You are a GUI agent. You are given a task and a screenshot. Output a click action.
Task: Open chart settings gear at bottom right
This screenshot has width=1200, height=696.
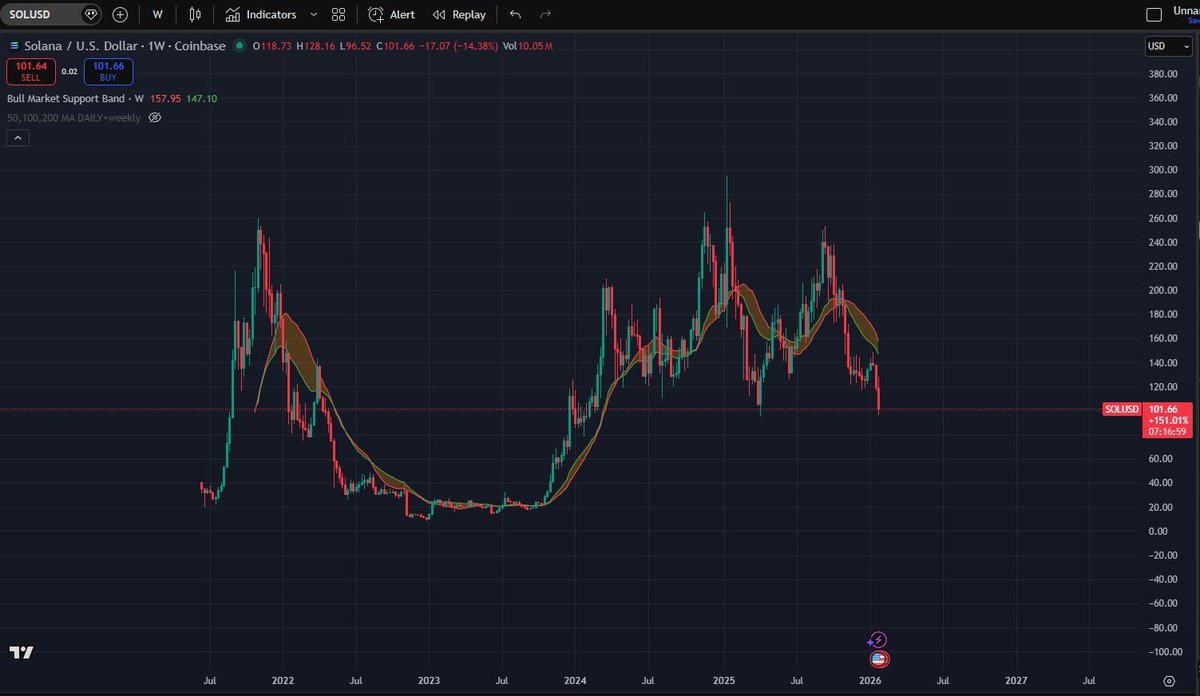point(1168,680)
